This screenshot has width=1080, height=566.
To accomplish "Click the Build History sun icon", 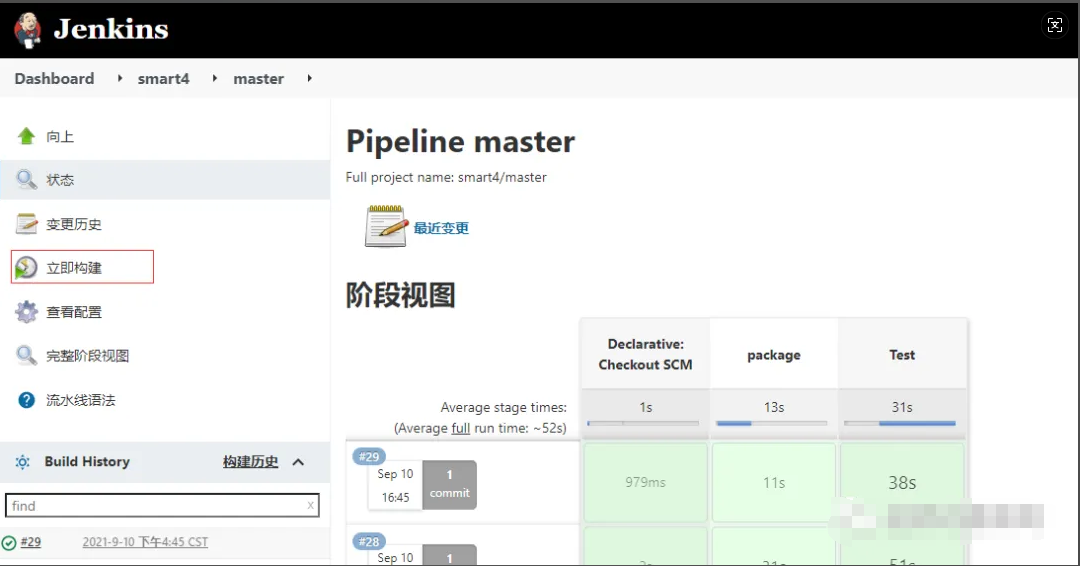I will (23, 462).
